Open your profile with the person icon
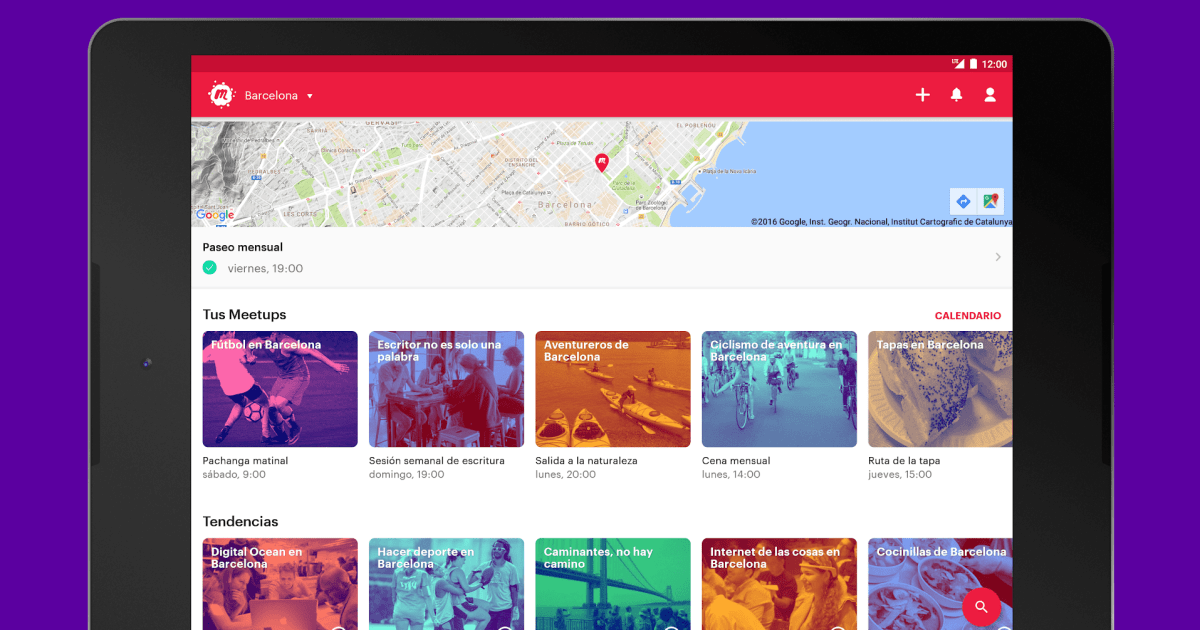 (989, 94)
